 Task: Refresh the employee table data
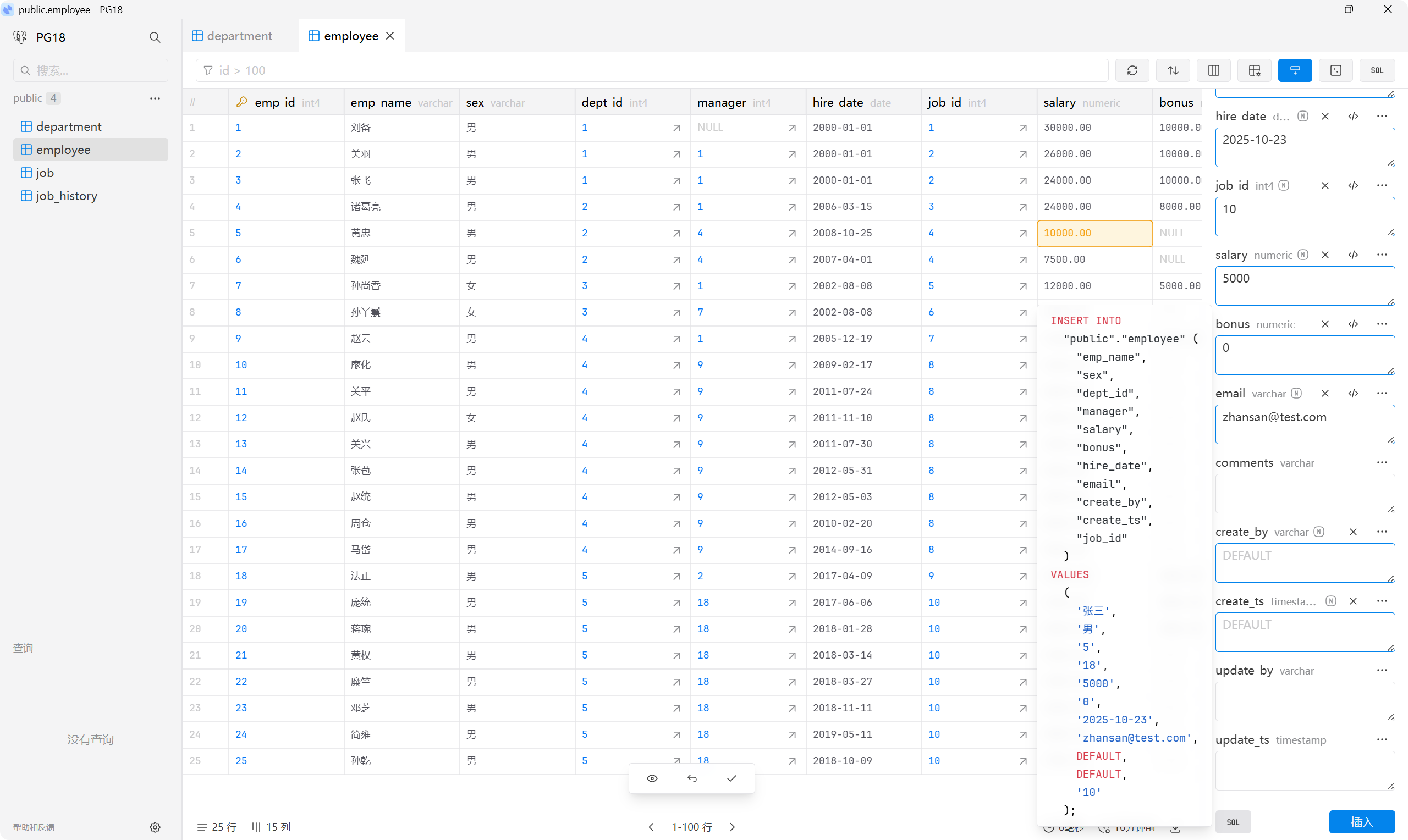coord(1132,70)
